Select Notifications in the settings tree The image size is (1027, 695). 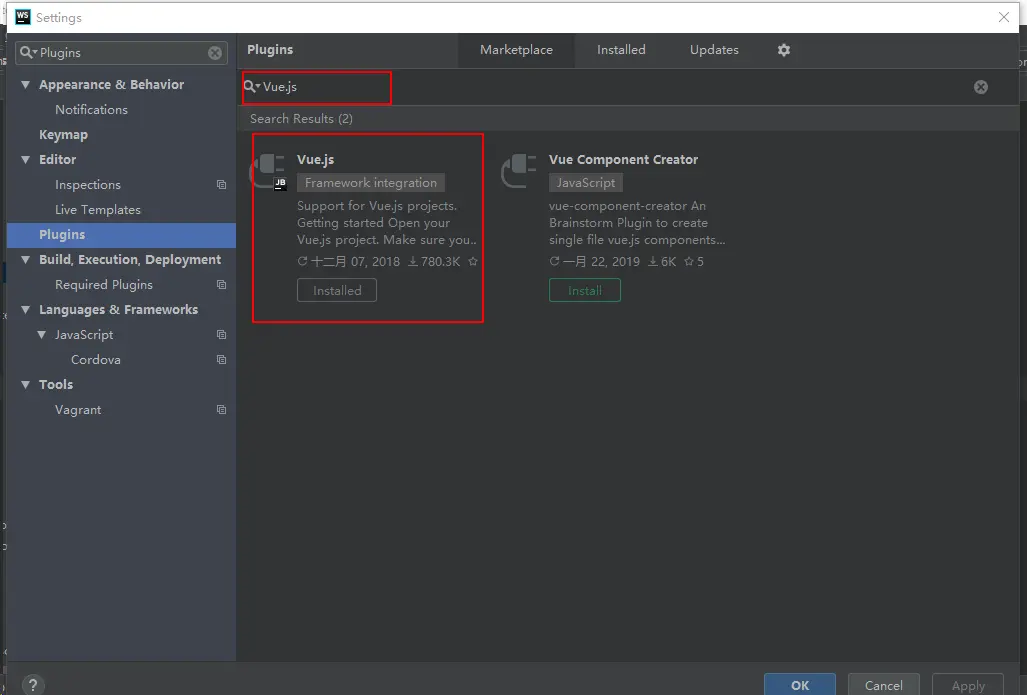tap(91, 109)
